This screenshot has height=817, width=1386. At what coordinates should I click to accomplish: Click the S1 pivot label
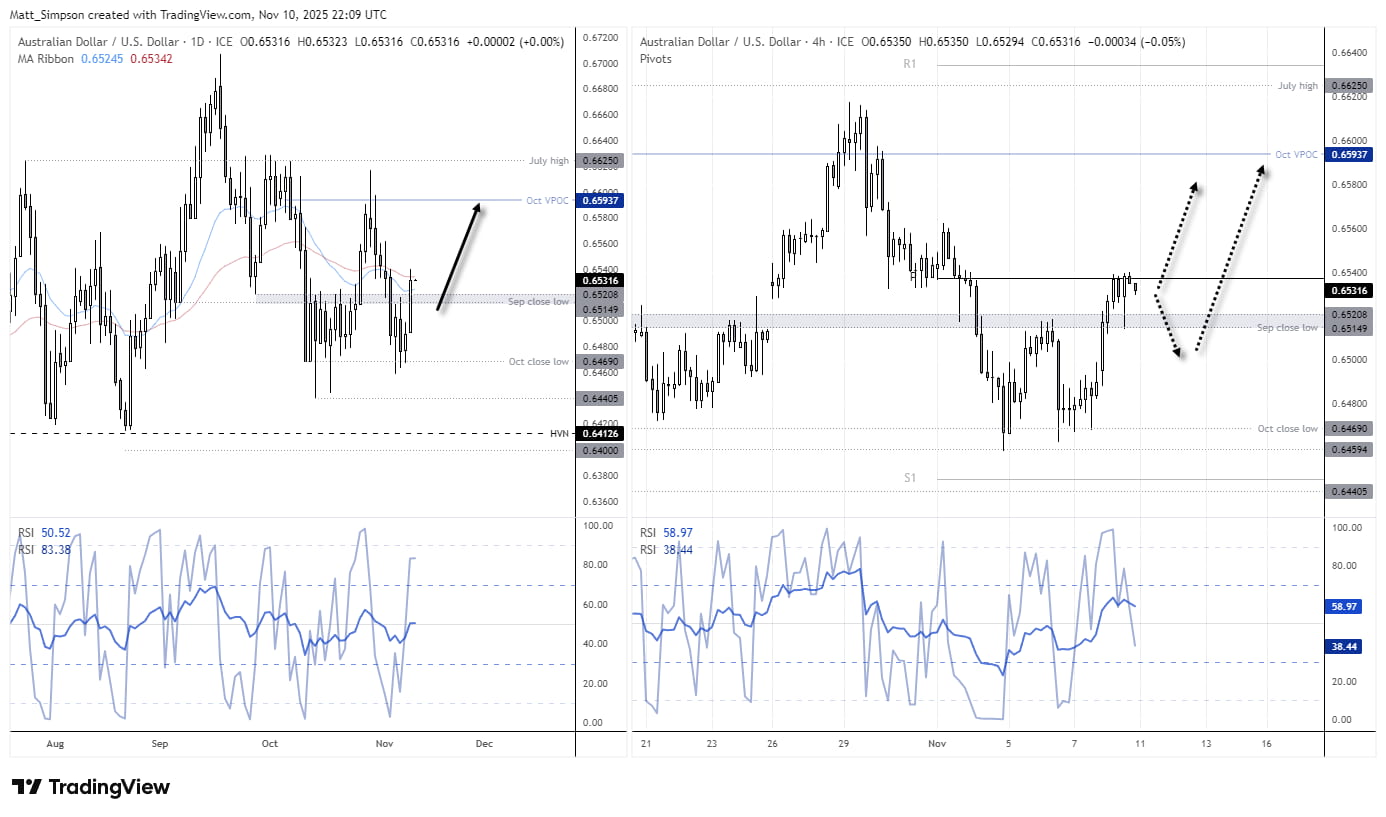pyautogui.click(x=910, y=478)
